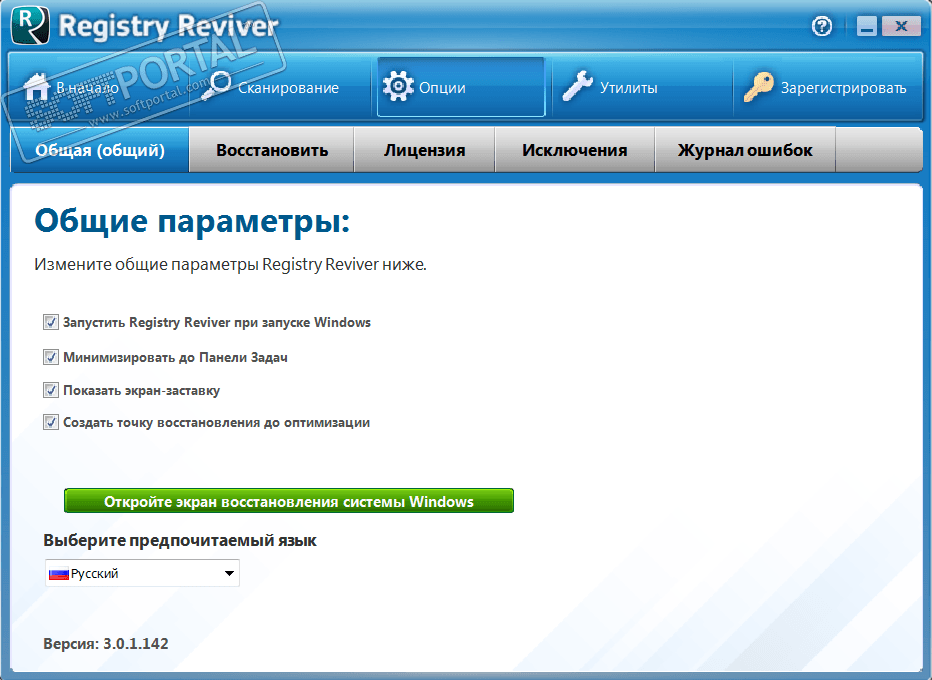Switch to the Исключения tab
The image size is (932, 680).
point(575,150)
